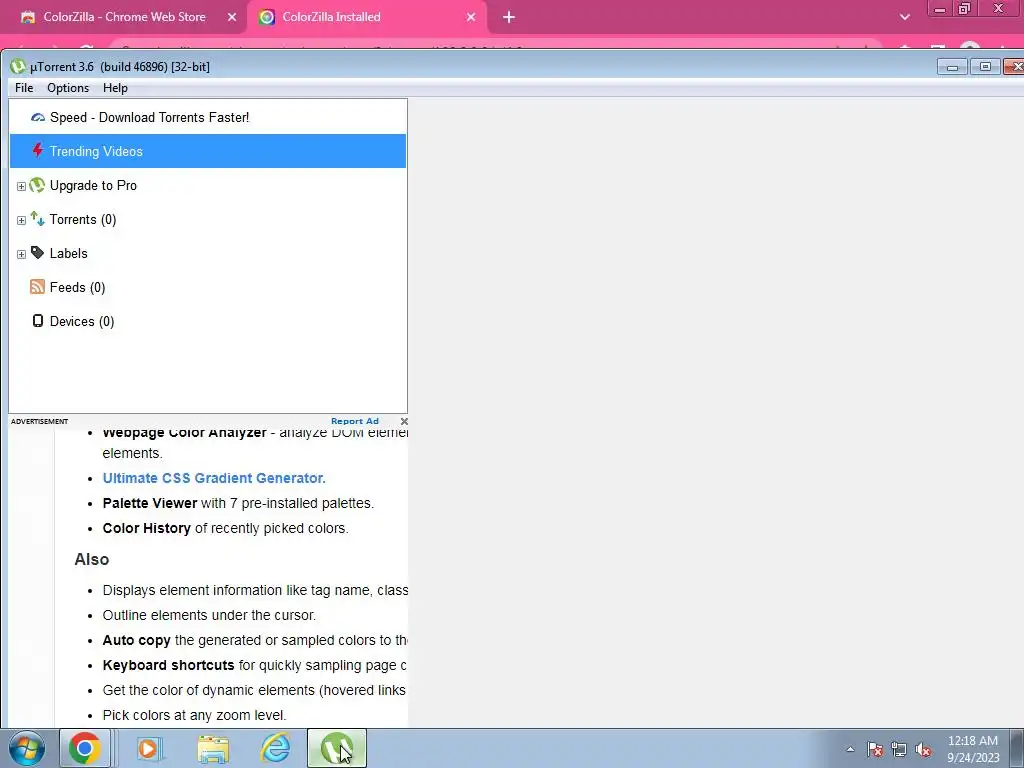Click the Auto copy text on webpage

(136, 641)
